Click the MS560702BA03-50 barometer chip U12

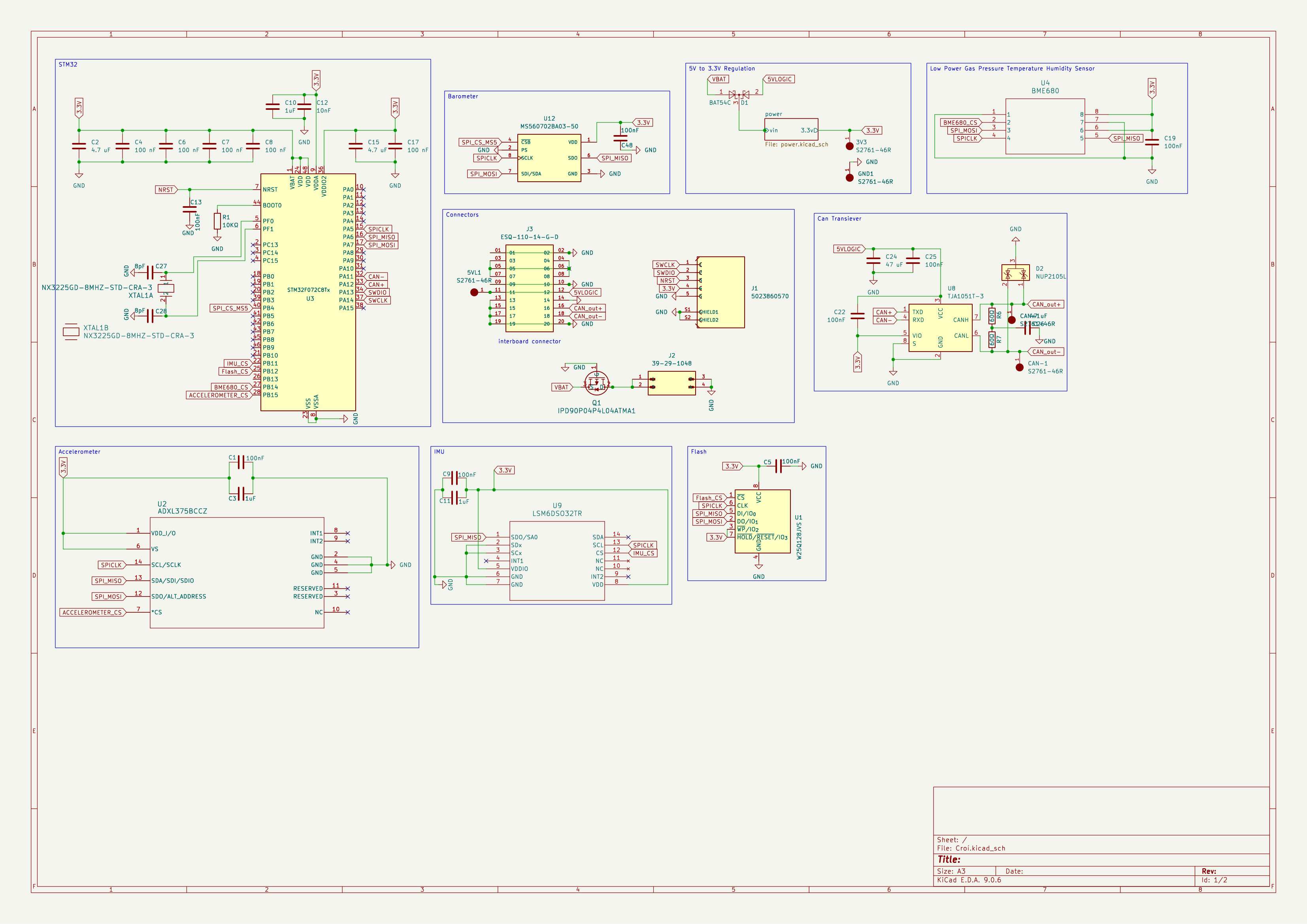pyautogui.click(x=549, y=158)
